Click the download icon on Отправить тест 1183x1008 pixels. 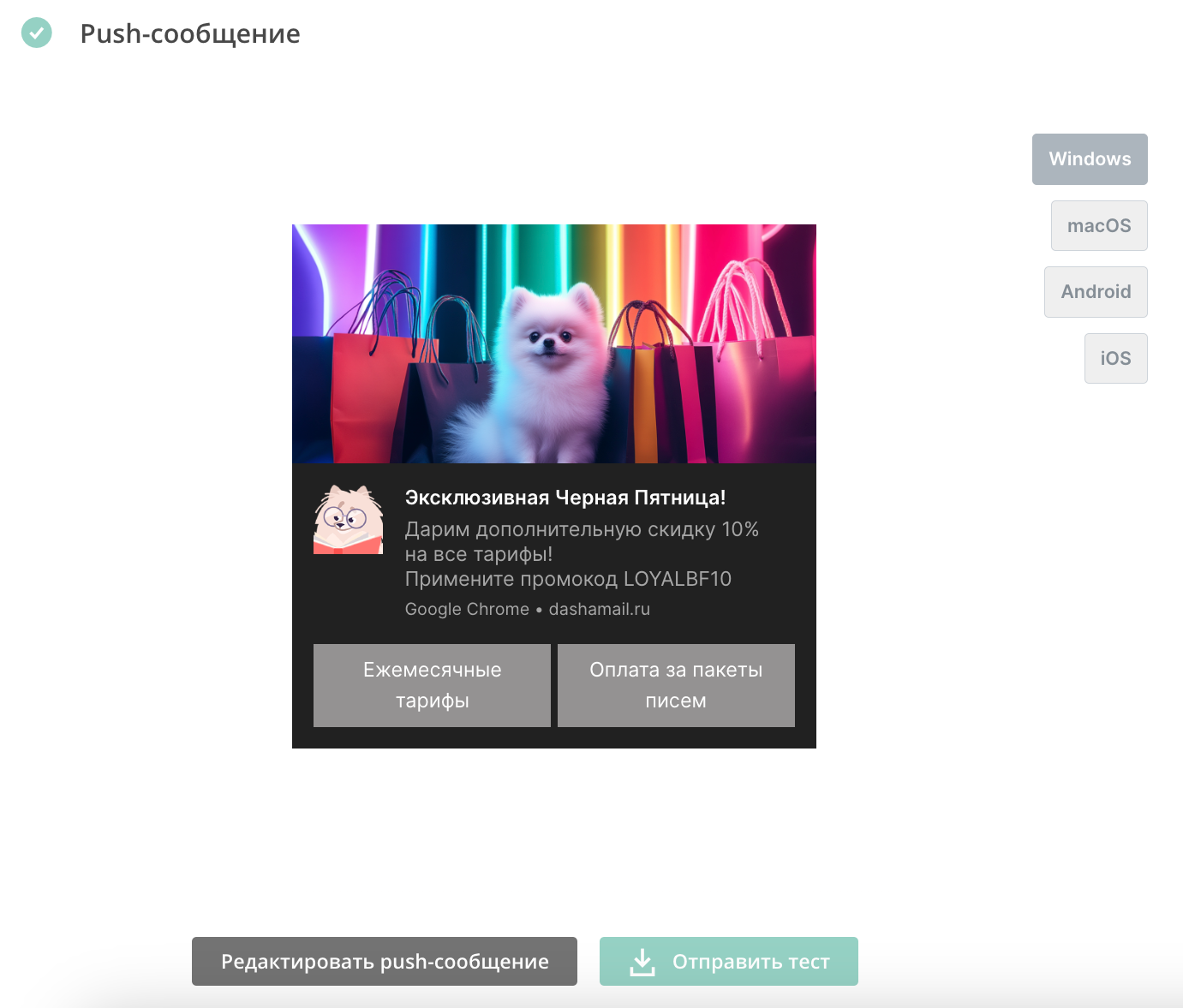pyautogui.click(x=642, y=962)
